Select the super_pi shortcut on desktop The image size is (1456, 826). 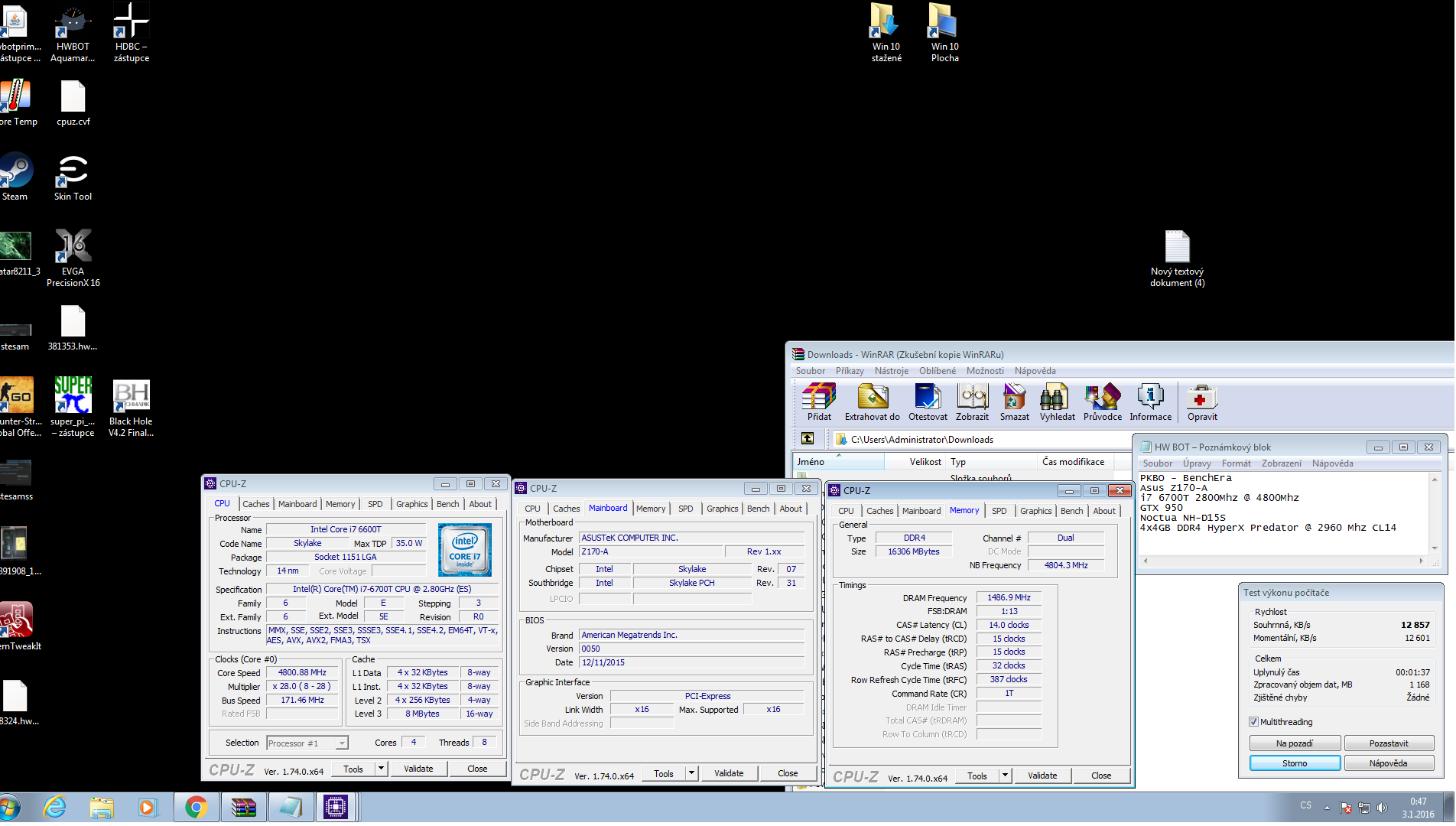(73, 407)
